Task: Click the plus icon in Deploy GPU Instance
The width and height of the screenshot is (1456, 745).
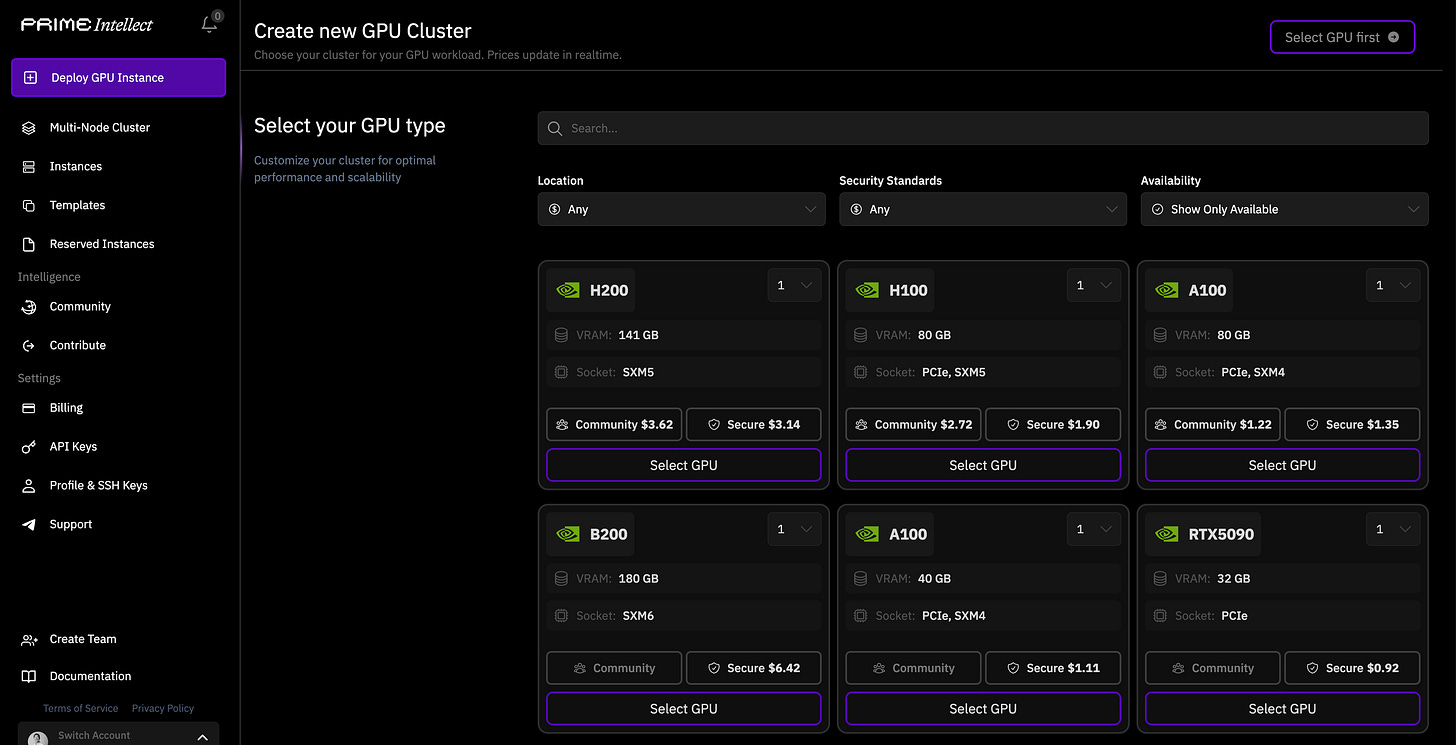Action: tap(30, 77)
